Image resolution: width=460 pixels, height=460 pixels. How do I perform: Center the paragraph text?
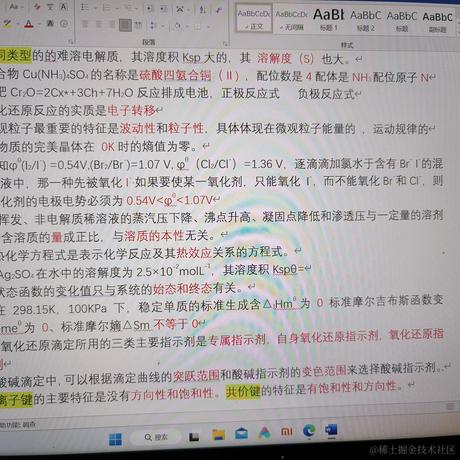(99, 24)
